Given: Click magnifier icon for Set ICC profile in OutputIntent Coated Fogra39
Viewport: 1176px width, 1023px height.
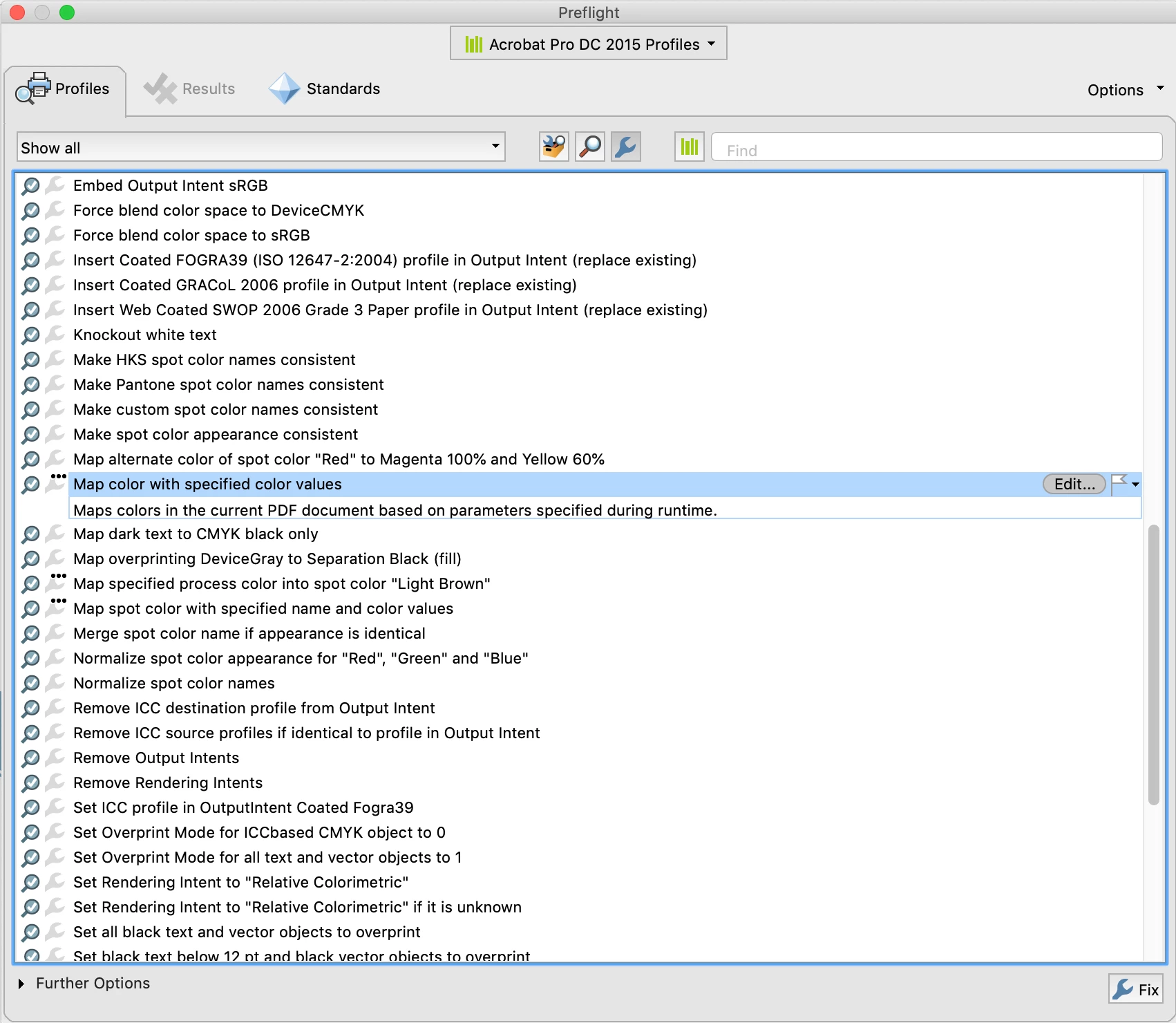Looking at the screenshot, I should tap(30, 807).
